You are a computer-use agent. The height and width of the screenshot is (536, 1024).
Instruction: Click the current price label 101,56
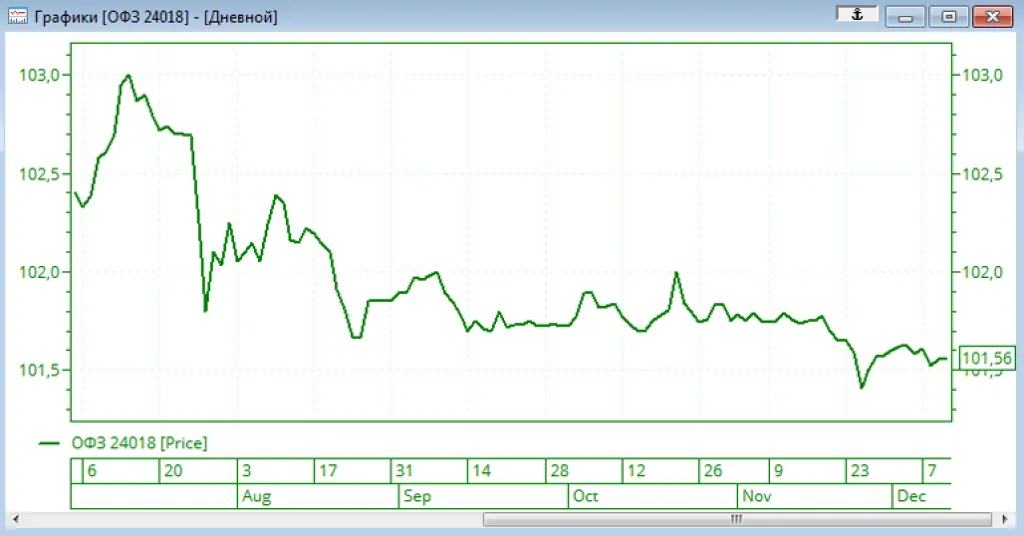985,358
